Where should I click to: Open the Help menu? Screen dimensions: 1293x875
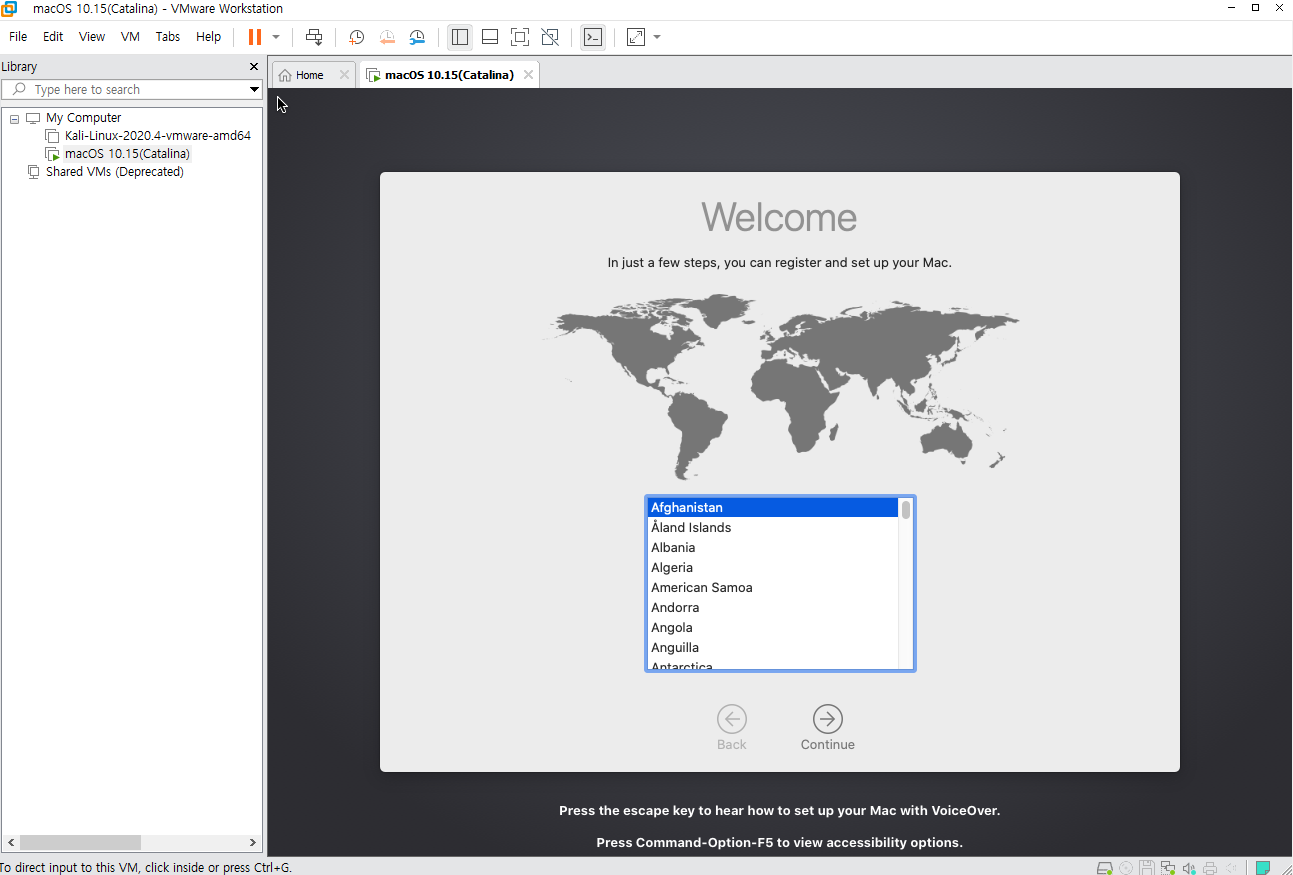(x=208, y=37)
